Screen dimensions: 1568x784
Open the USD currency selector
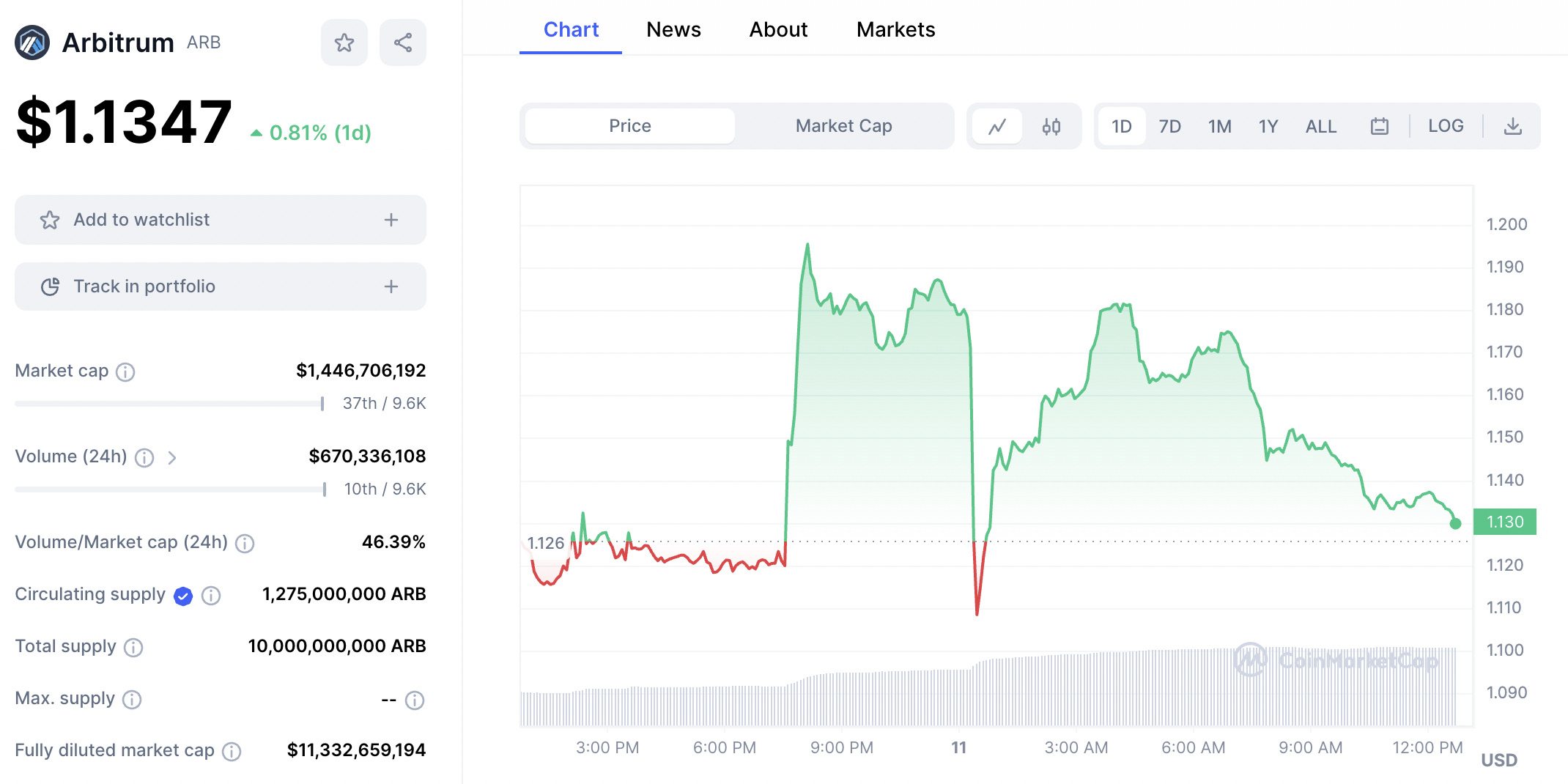(1500, 760)
